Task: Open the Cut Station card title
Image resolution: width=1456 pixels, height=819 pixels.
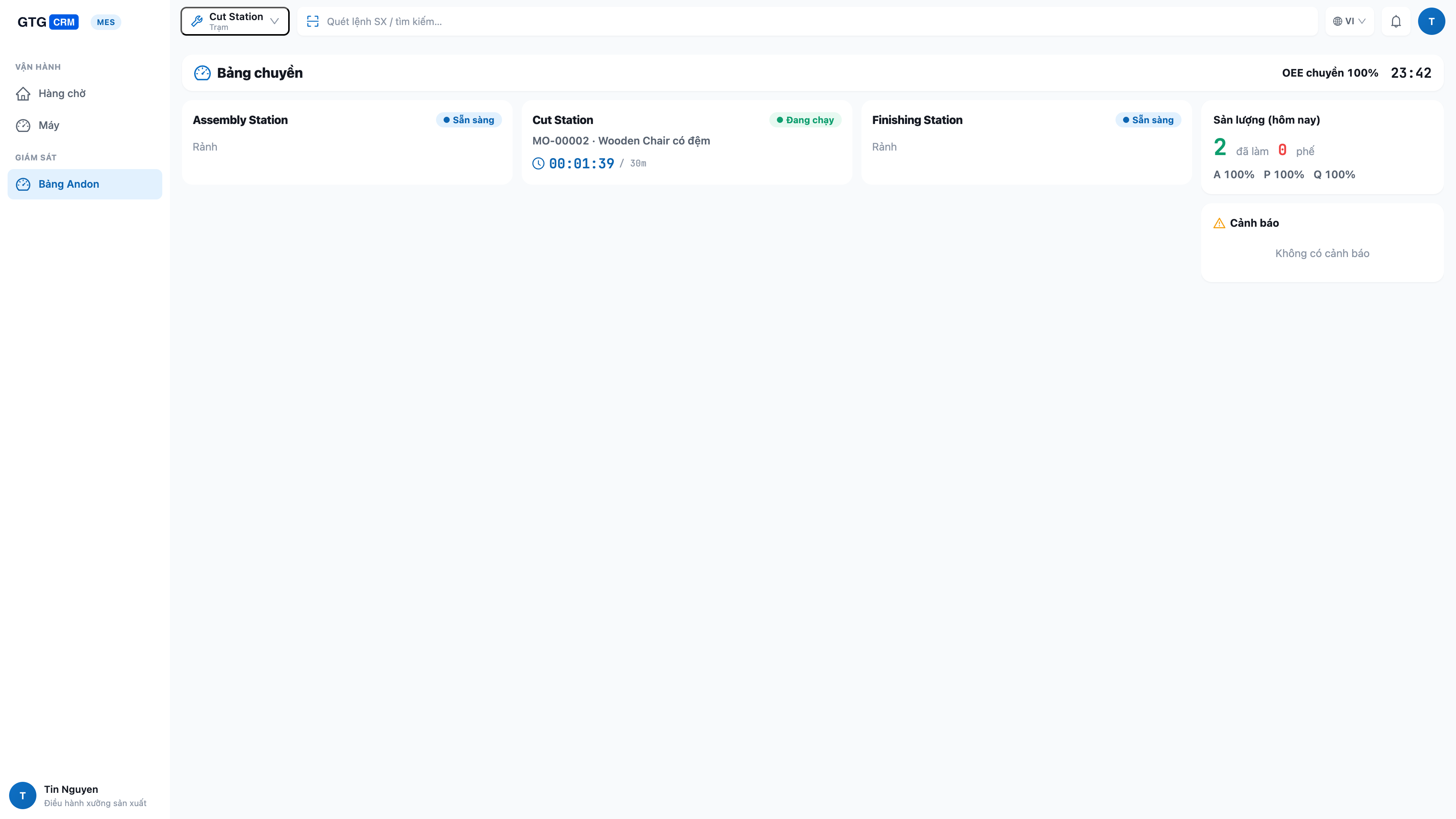Action: (562, 120)
